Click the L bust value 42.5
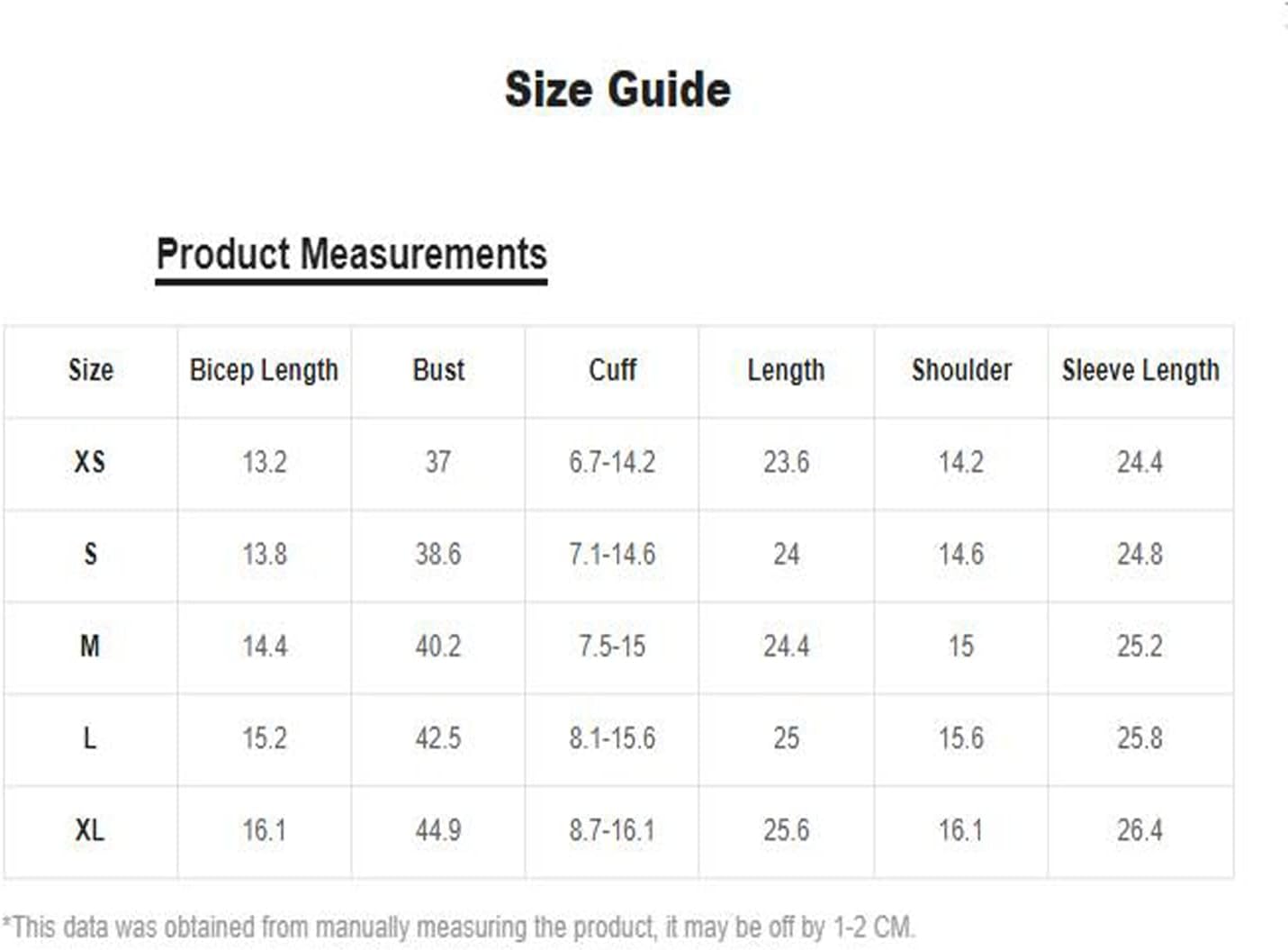Image resolution: width=1288 pixels, height=950 pixels. 438,737
